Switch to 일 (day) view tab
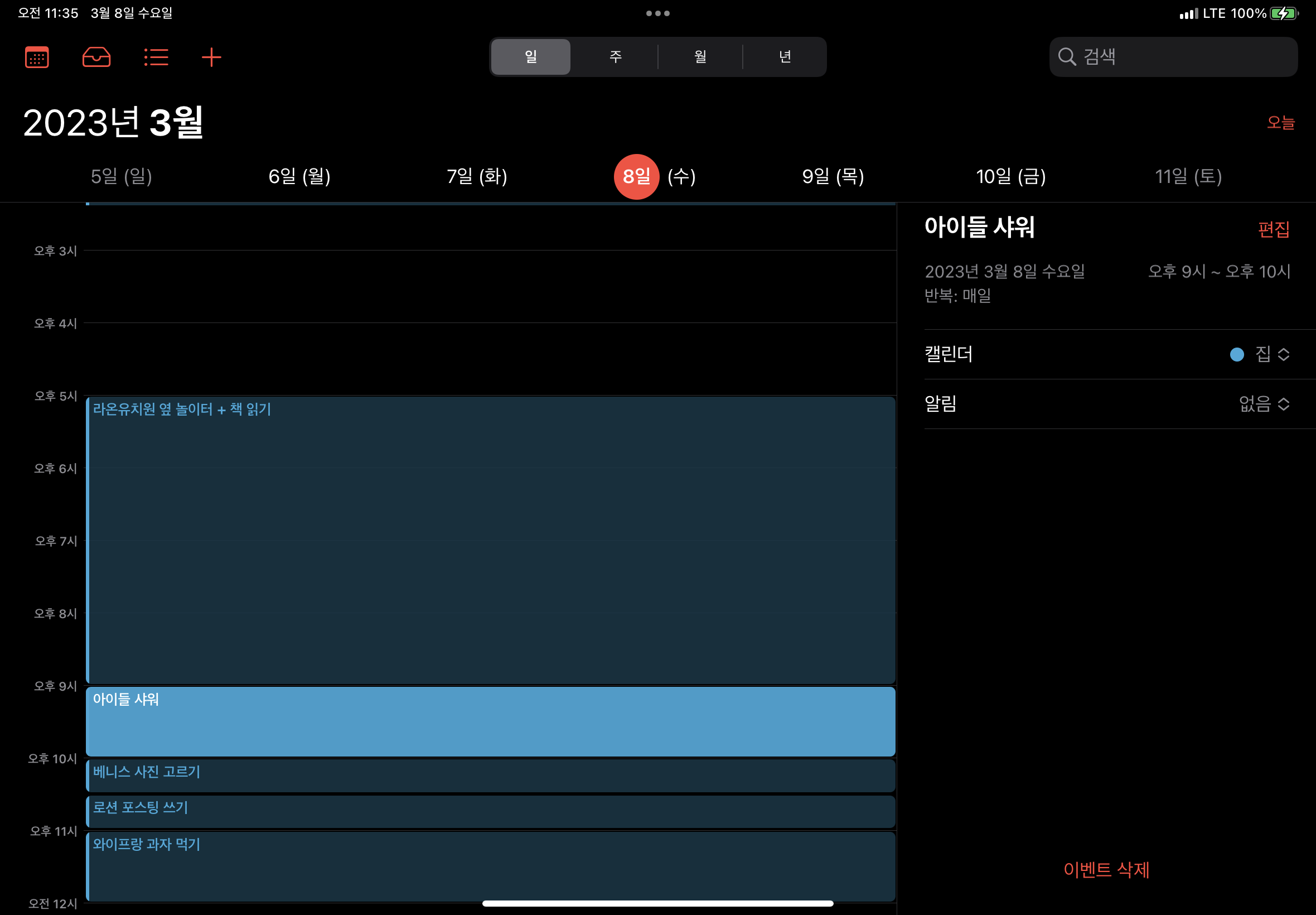Screen dimensions: 1316x915 click(530, 57)
